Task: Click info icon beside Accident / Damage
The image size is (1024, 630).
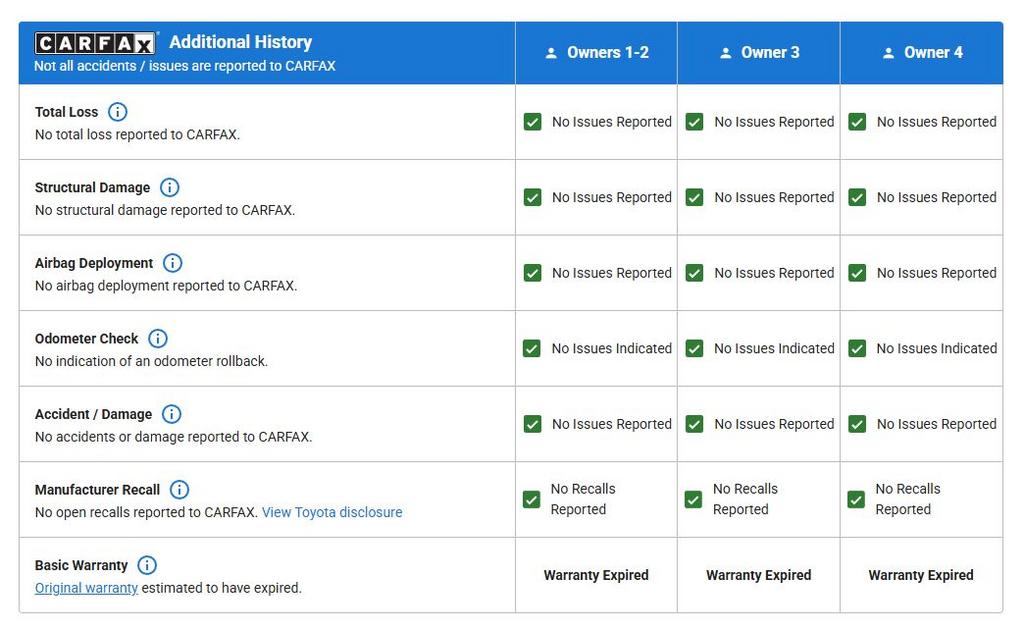Action: point(171,414)
